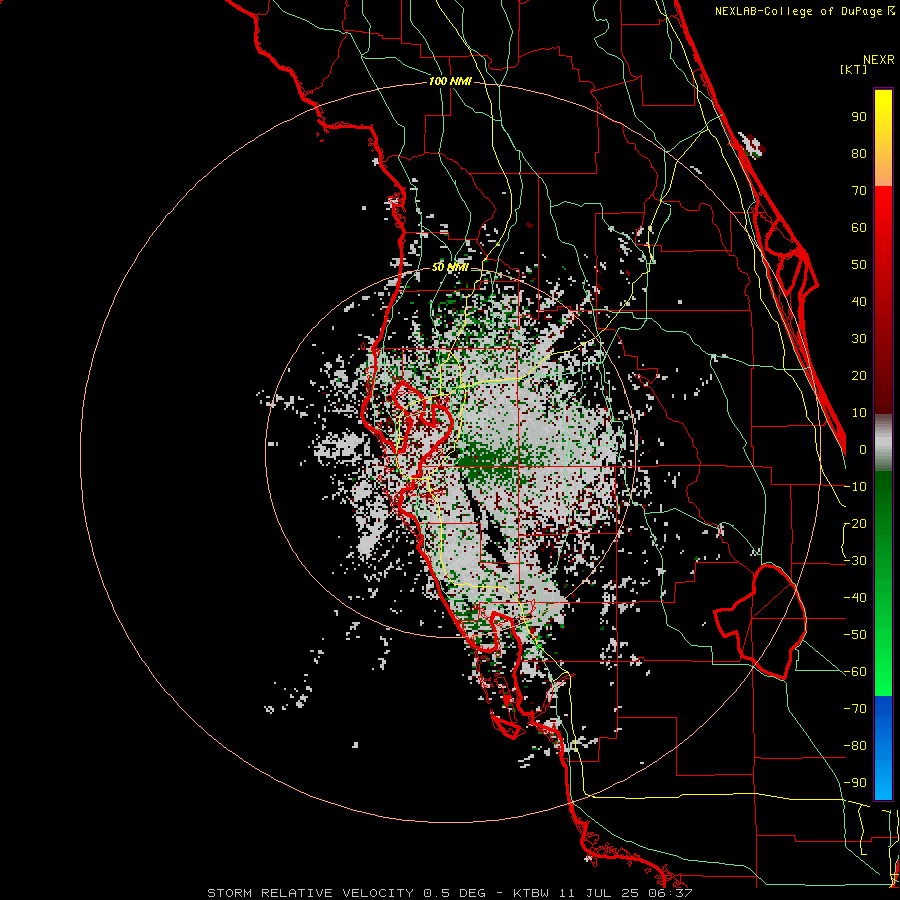This screenshot has height=900, width=900.
Task: Click the '50 NMI' range ring label
Action: click(x=450, y=267)
